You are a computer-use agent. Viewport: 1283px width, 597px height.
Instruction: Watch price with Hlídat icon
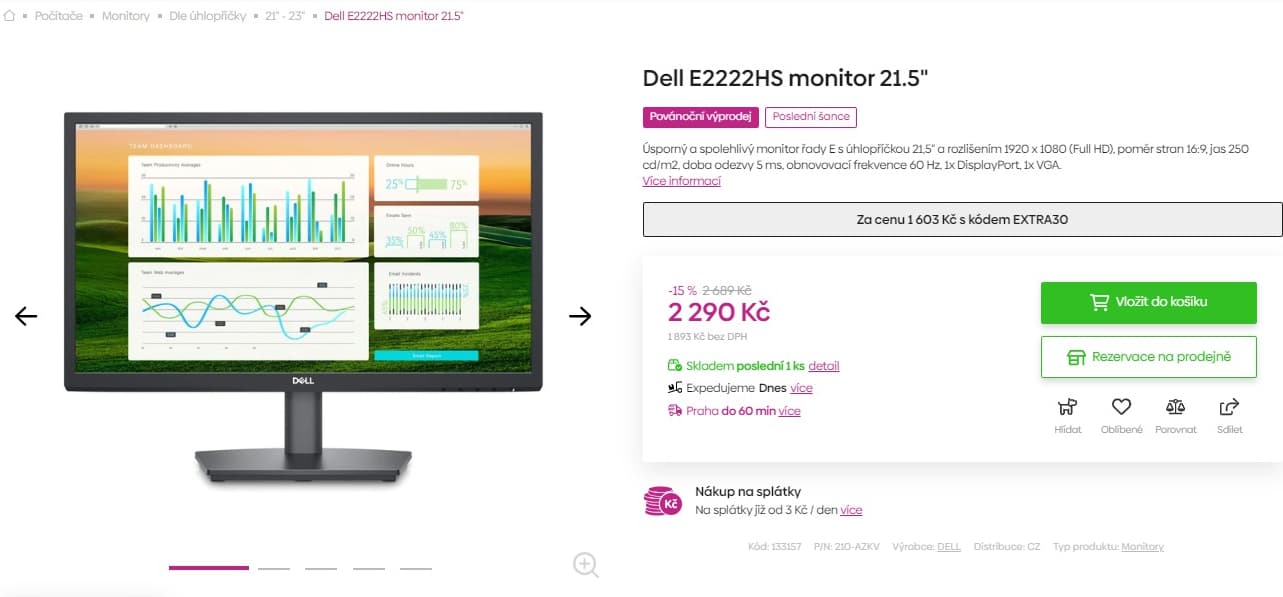pyautogui.click(x=1068, y=414)
